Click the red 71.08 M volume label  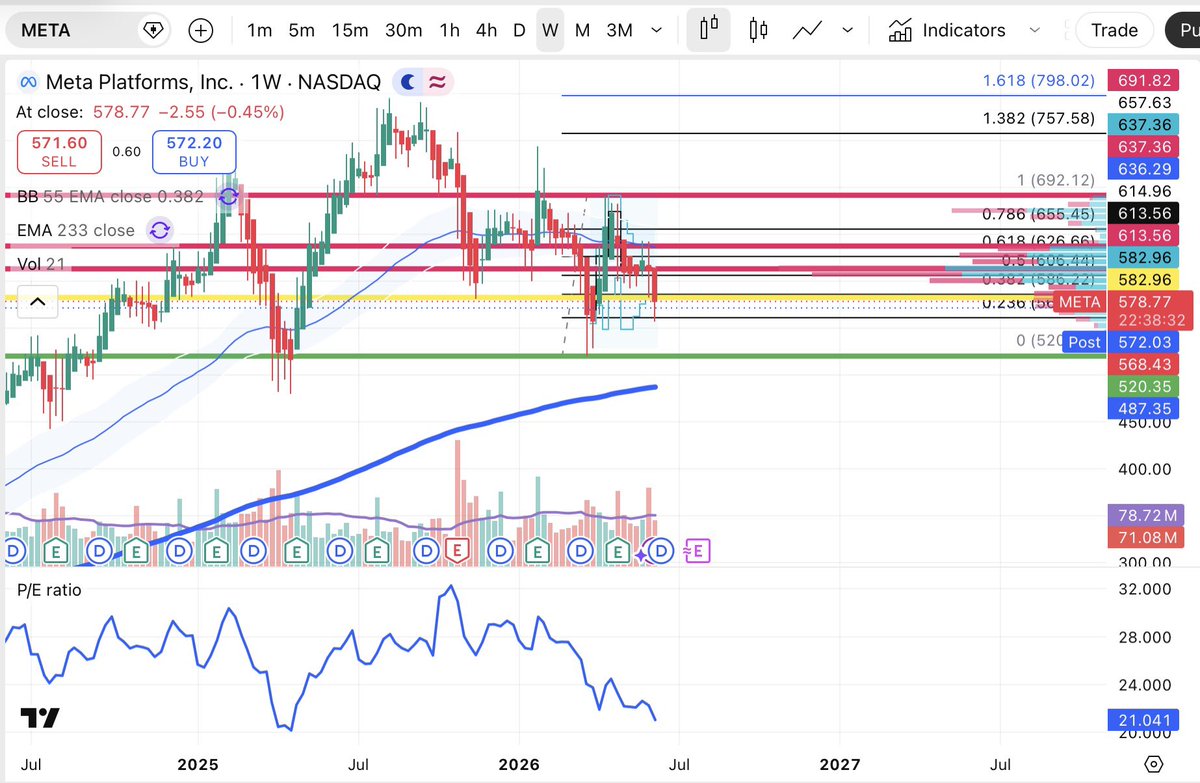pyautogui.click(x=1146, y=538)
